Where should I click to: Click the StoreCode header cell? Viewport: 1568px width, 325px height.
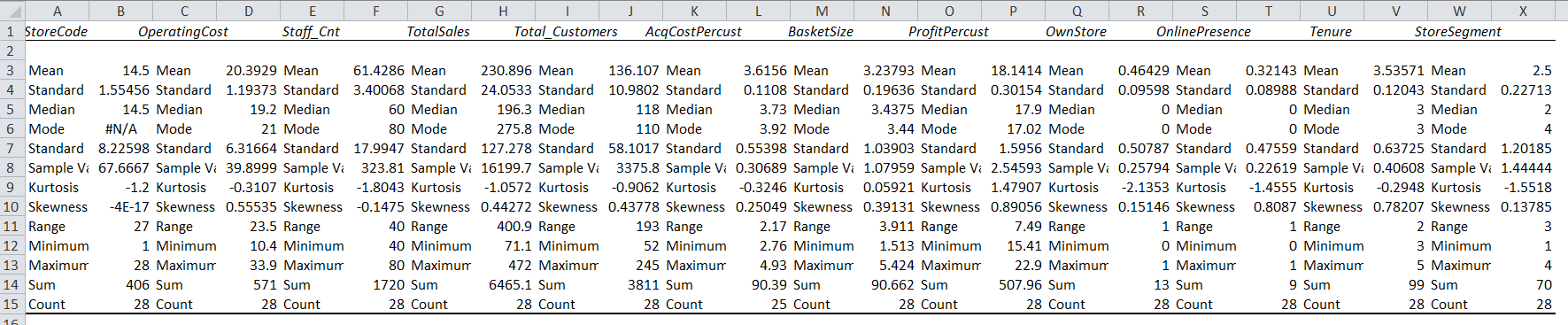point(56,31)
